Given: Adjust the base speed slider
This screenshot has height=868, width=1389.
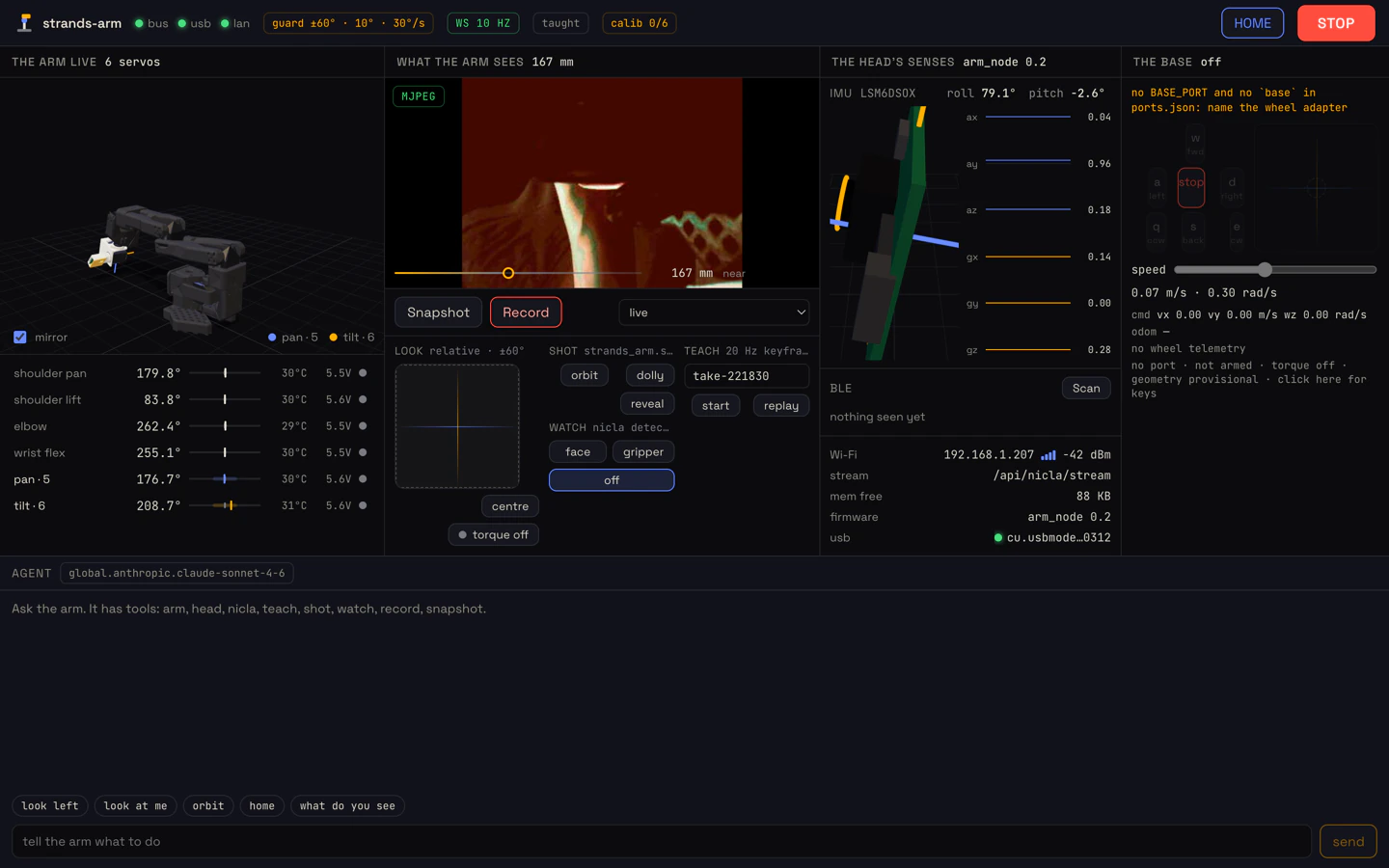Looking at the screenshot, I should click(1275, 270).
